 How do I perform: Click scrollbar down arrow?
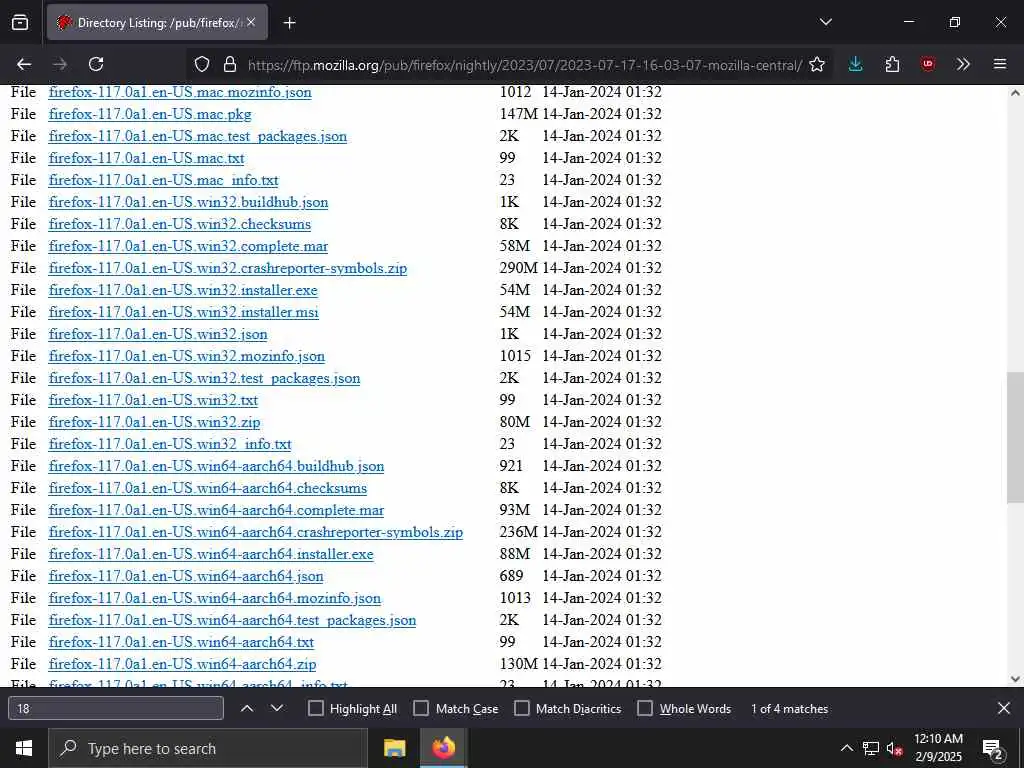click(x=1015, y=679)
